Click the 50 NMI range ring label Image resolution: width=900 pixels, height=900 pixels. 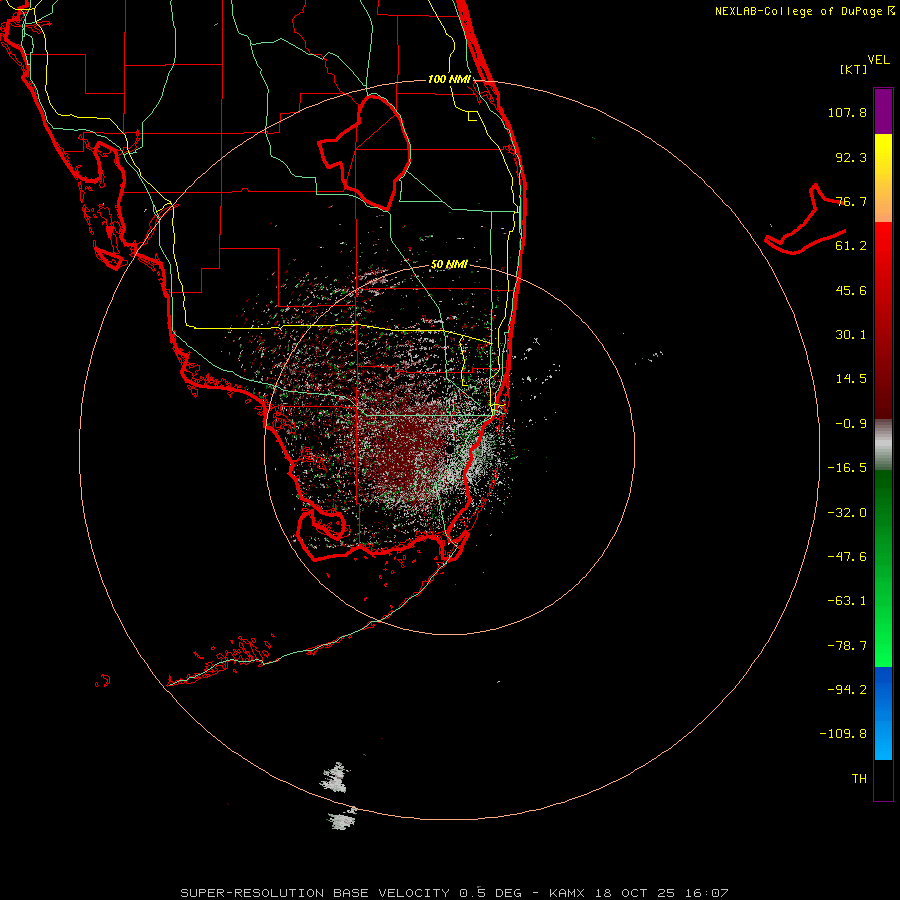[449, 264]
